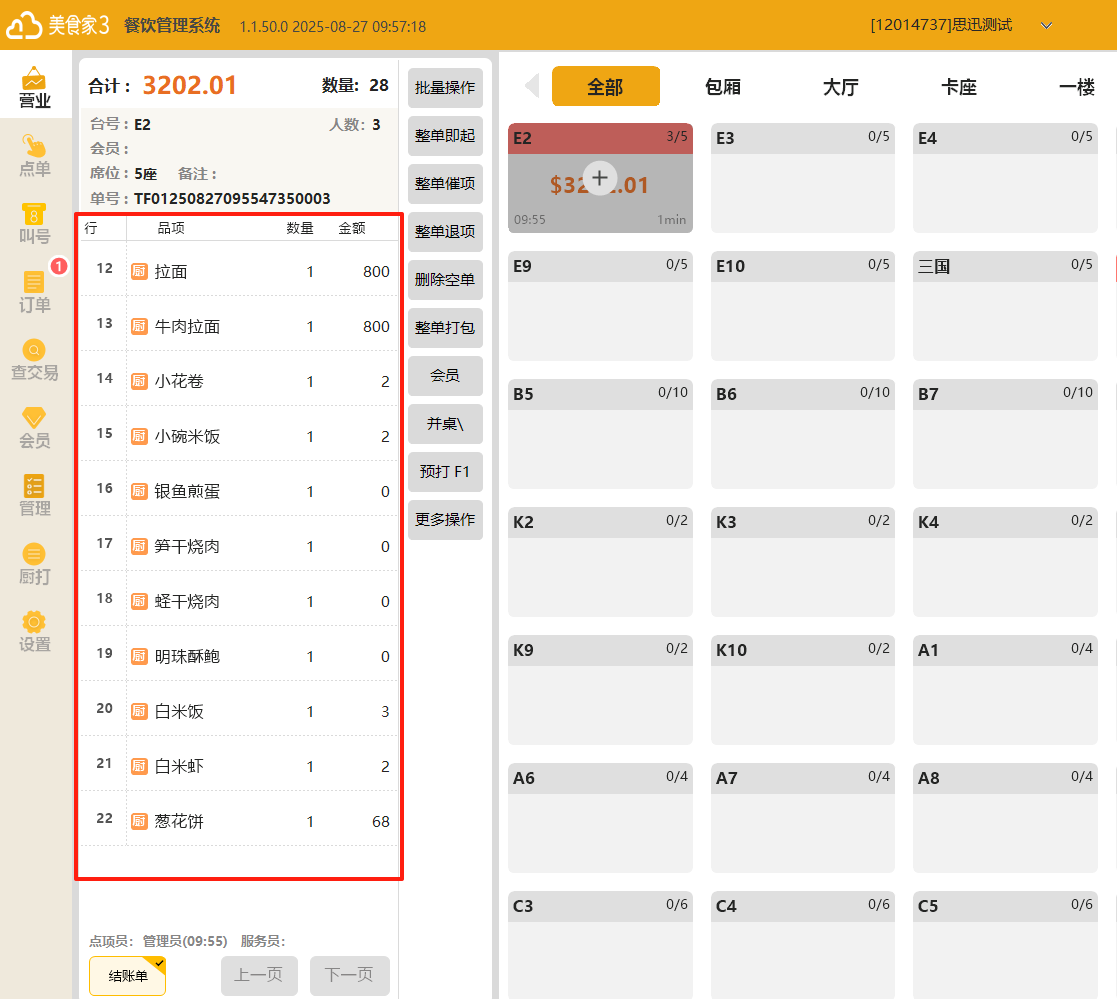Open the 叫号 queue calling icon
Viewport: 1117px width, 999px height.
click(35, 224)
